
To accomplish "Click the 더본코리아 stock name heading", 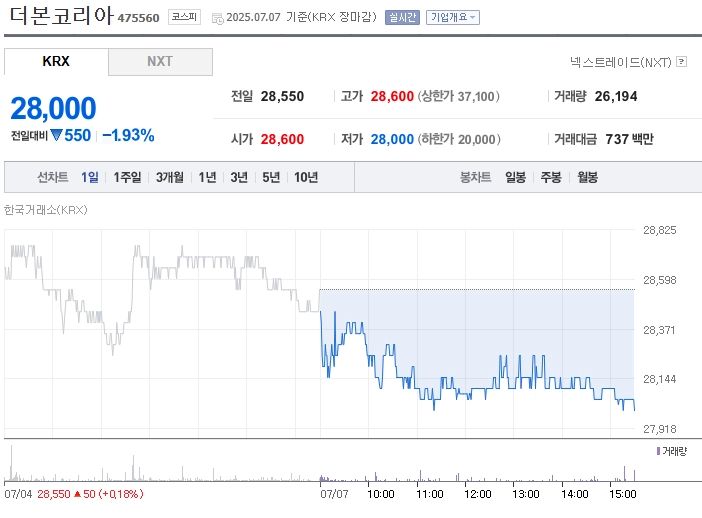I will click(61, 16).
